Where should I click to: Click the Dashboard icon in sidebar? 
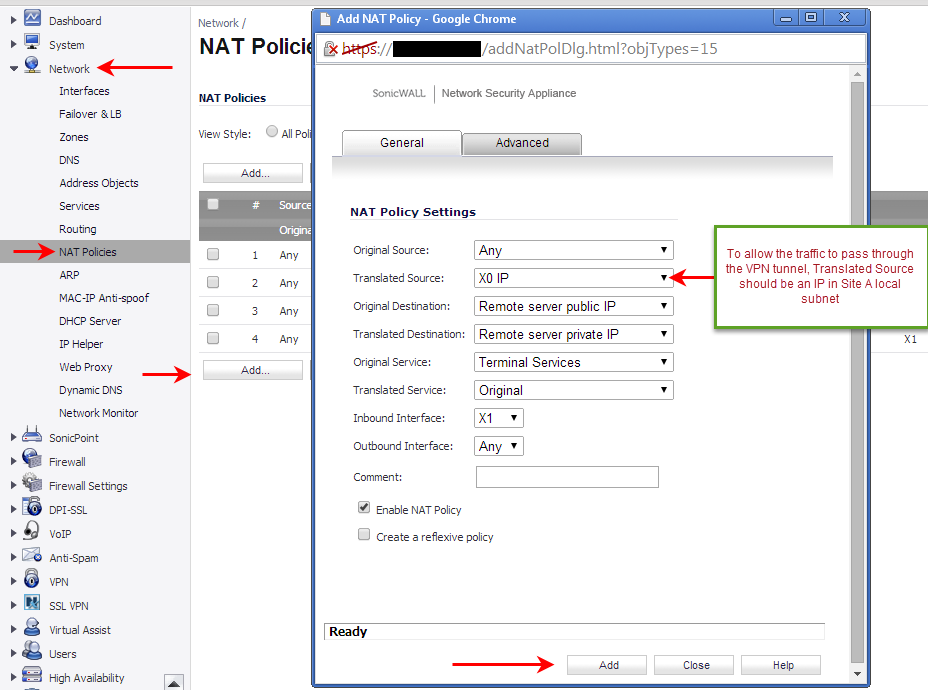coord(32,19)
